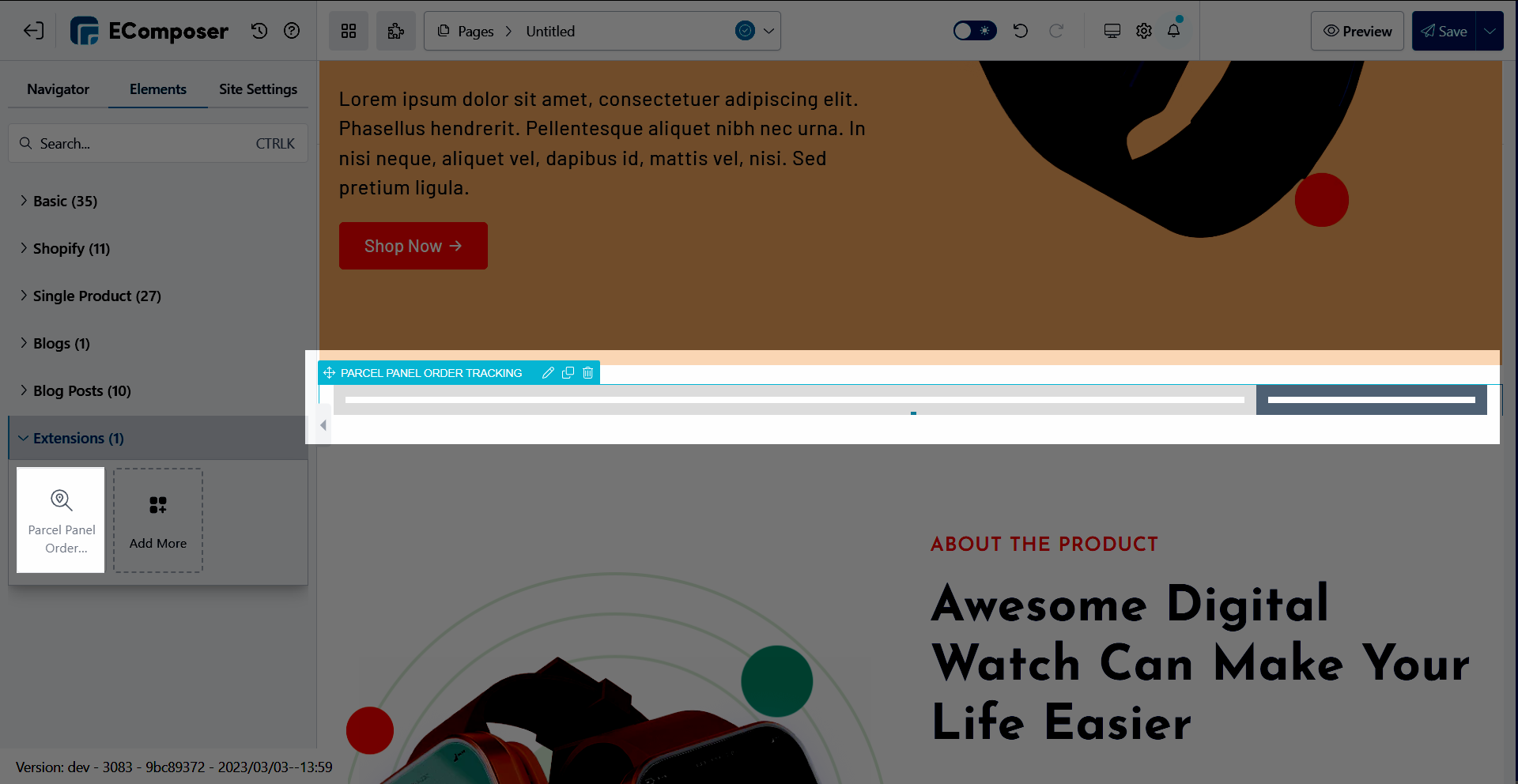Image resolution: width=1518 pixels, height=784 pixels.
Task: Expand the Blogs (1) group
Action: 158,343
